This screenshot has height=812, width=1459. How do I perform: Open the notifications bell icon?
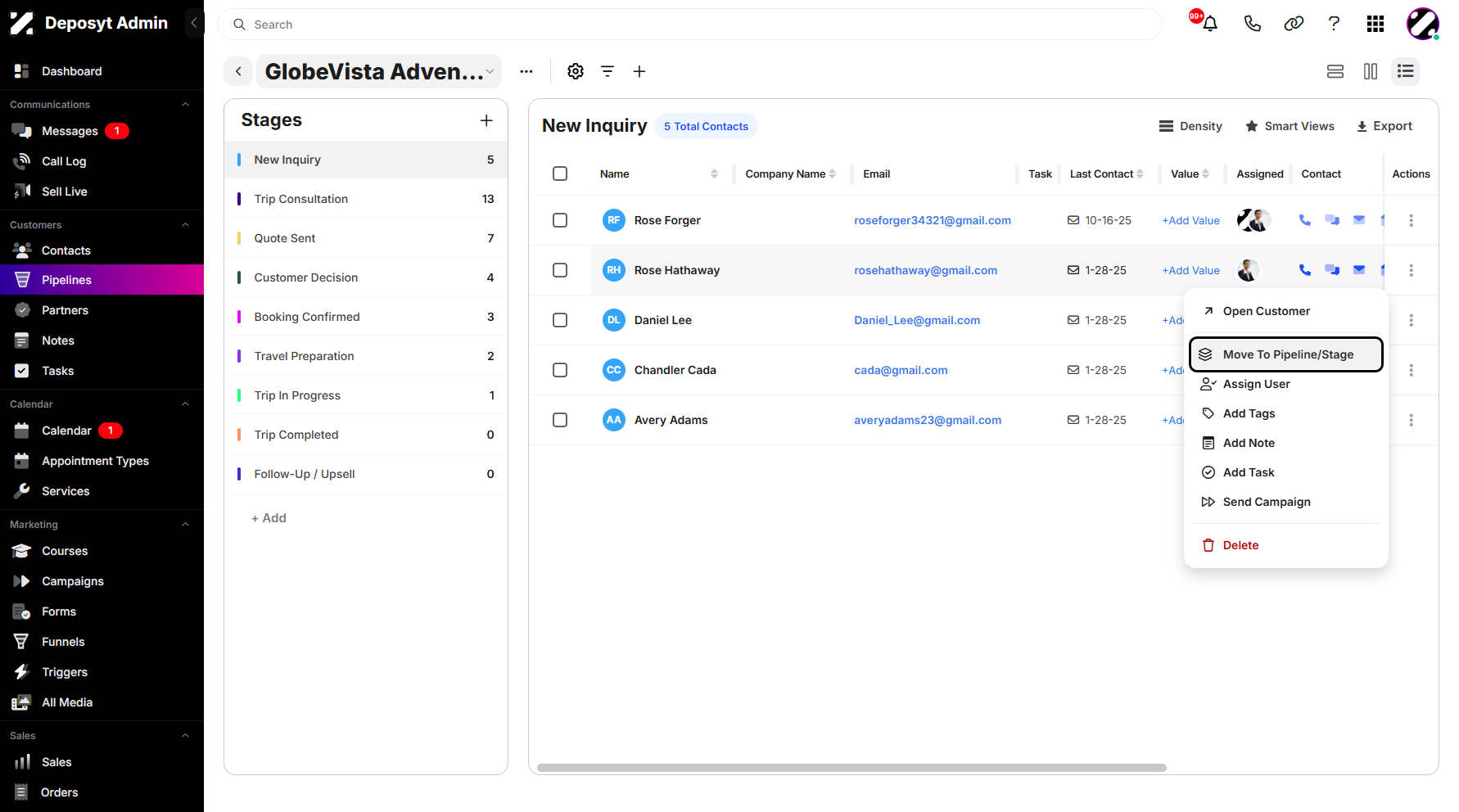coord(1210,24)
